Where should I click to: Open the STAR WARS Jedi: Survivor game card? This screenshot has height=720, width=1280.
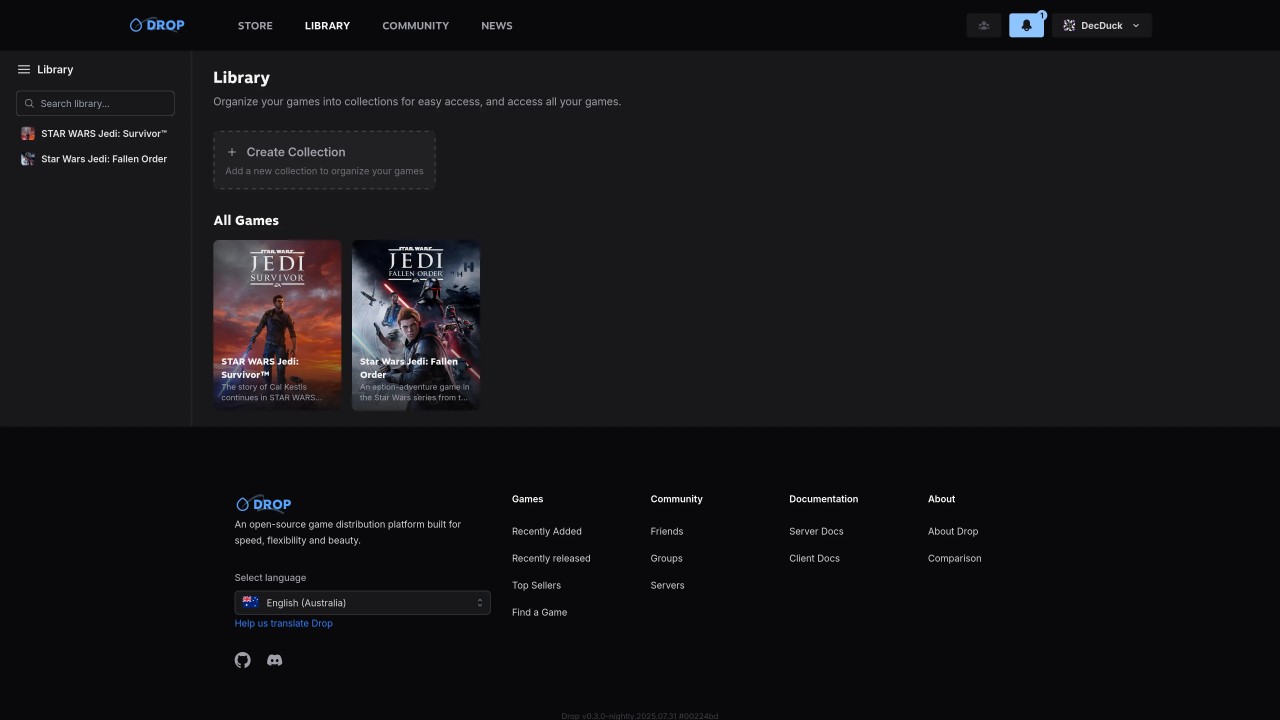pos(277,324)
